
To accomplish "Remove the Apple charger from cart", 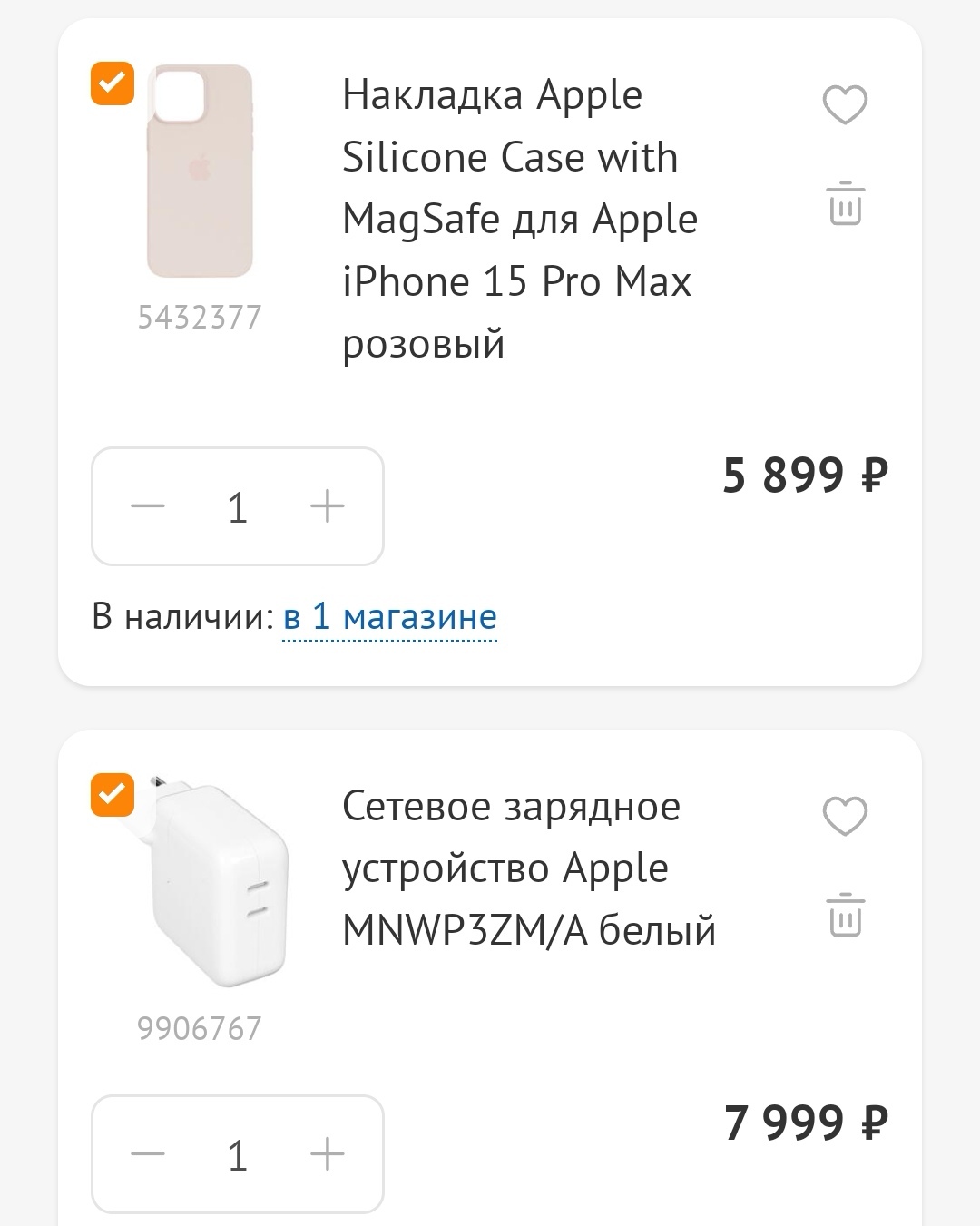I will 845,915.
